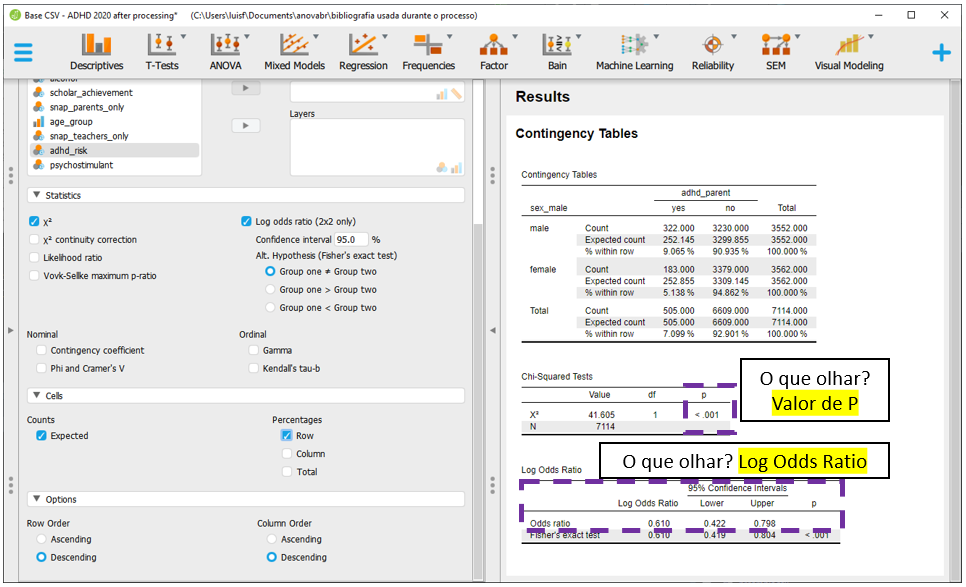Open the Descriptives analysis menu
The image size is (966, 587).
pos(96,52)
